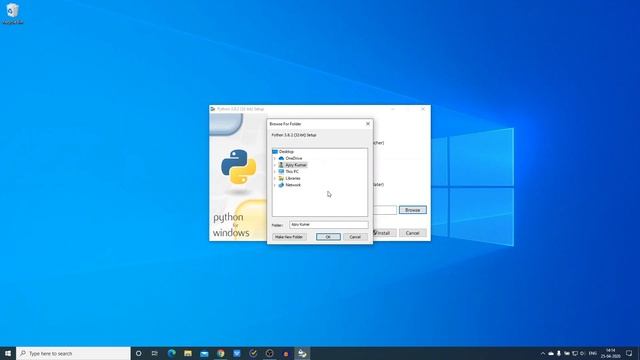The image size is (640, 360).
Task: Launch Microsoft Edge from taskbar
Action: click(x=171, y=353)
